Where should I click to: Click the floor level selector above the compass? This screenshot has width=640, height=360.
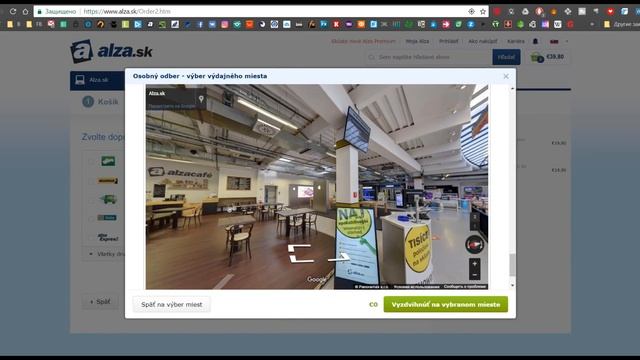[475, 221]
